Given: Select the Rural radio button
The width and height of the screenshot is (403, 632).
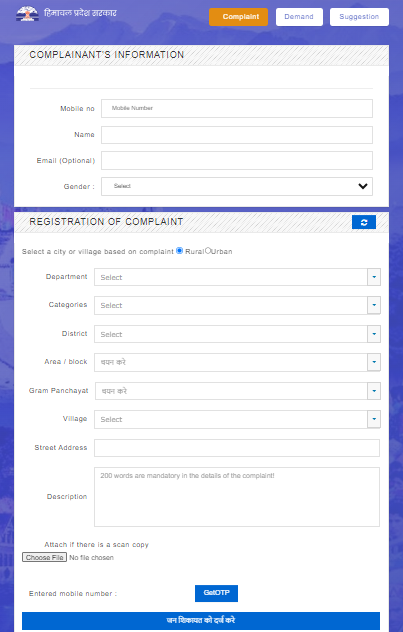Looking at the screenshot, I should (179, 251).
